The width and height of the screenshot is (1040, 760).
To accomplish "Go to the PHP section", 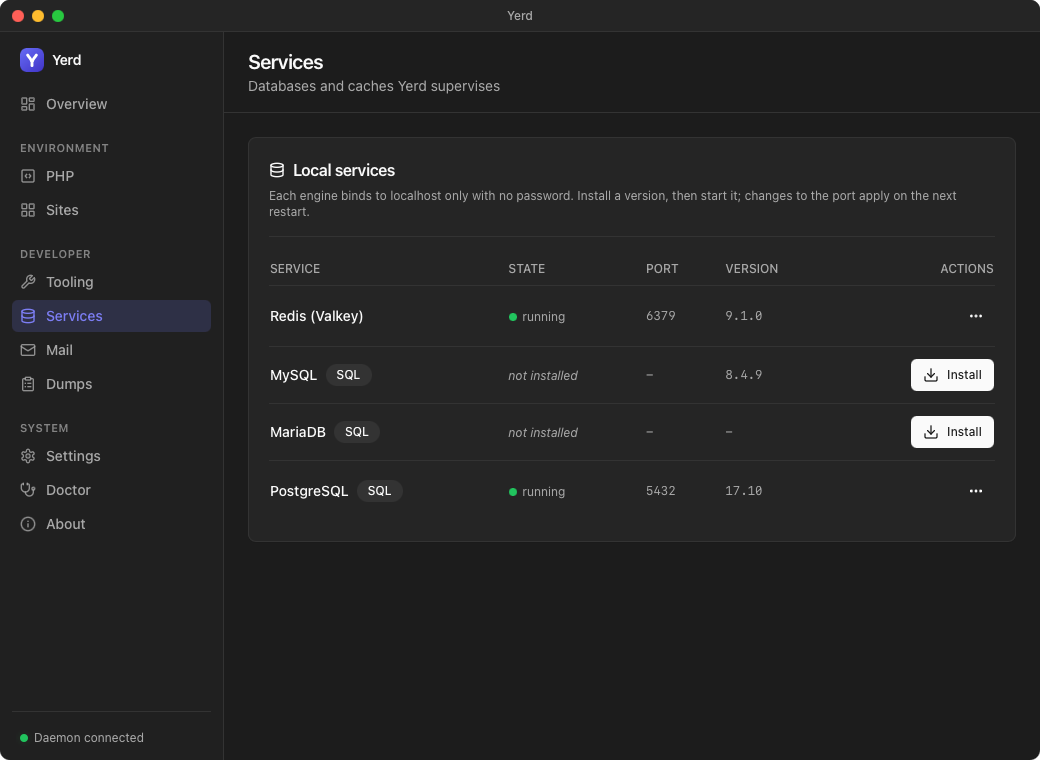I will coord(111,176).
